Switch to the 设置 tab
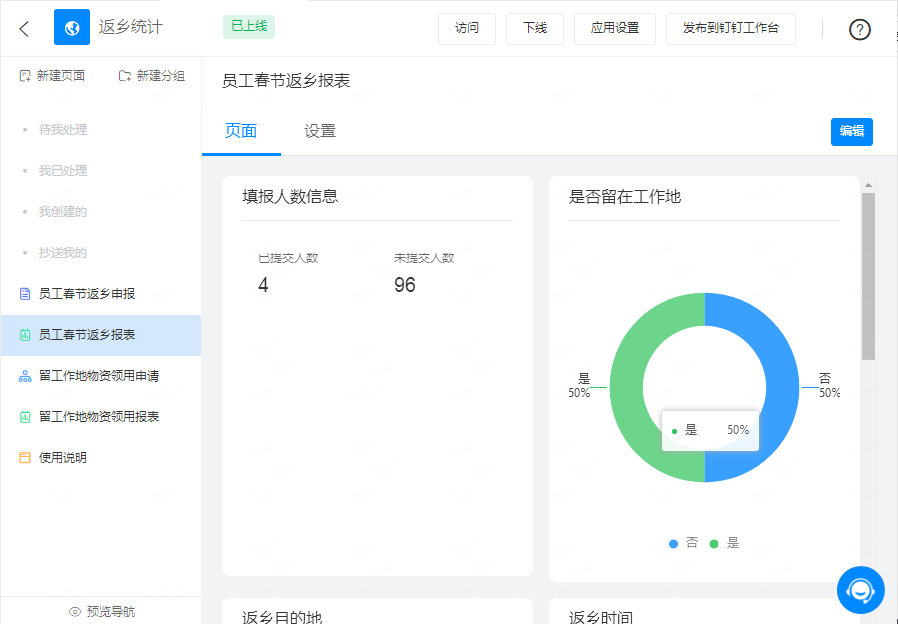This screenshot has height=624, width=898. (319, 131)
